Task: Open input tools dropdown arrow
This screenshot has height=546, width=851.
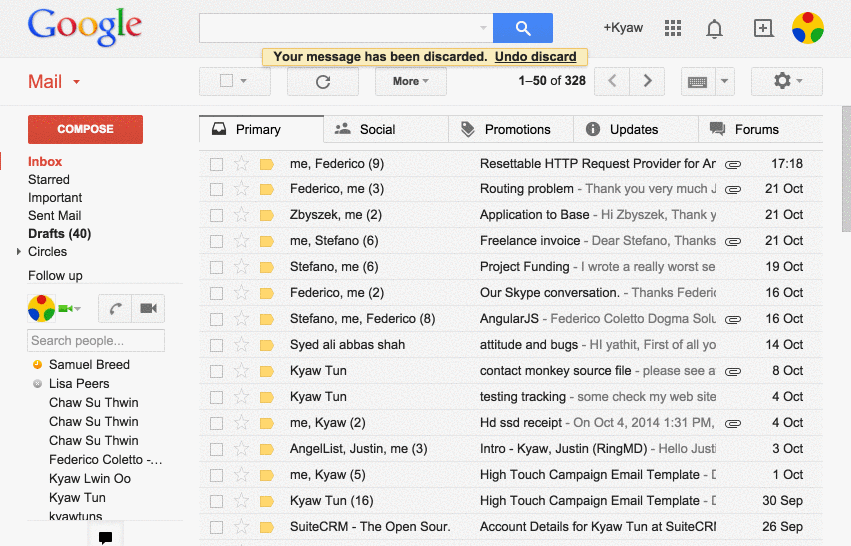Action: 725,81
